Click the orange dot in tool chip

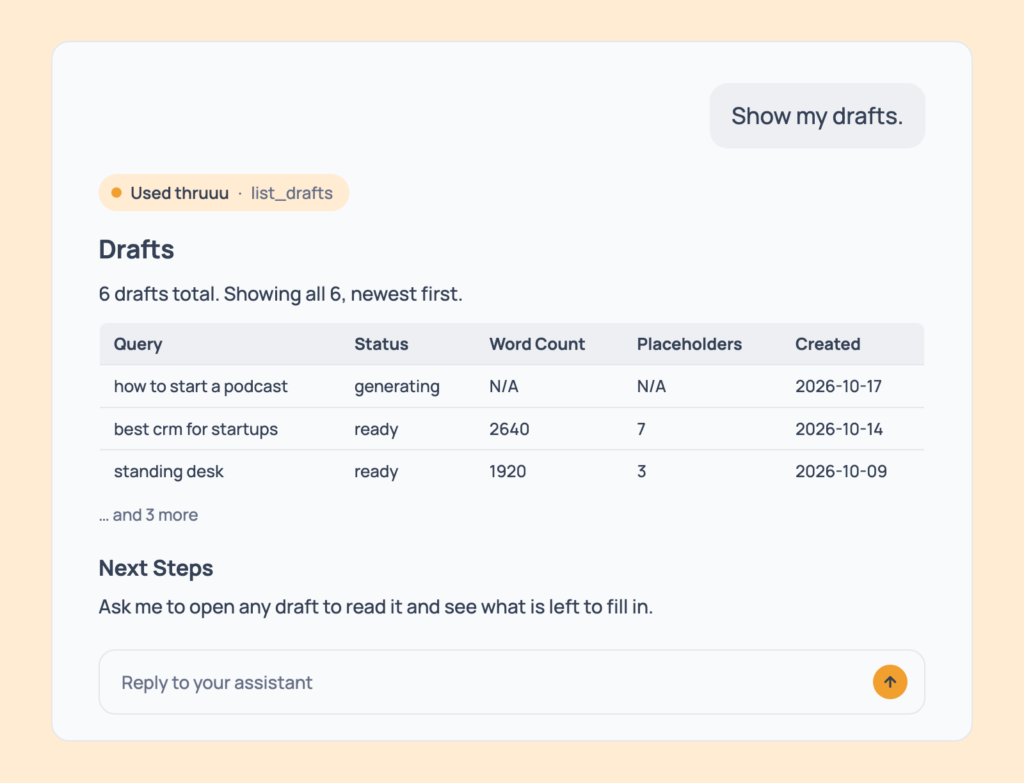pos(116,193)
